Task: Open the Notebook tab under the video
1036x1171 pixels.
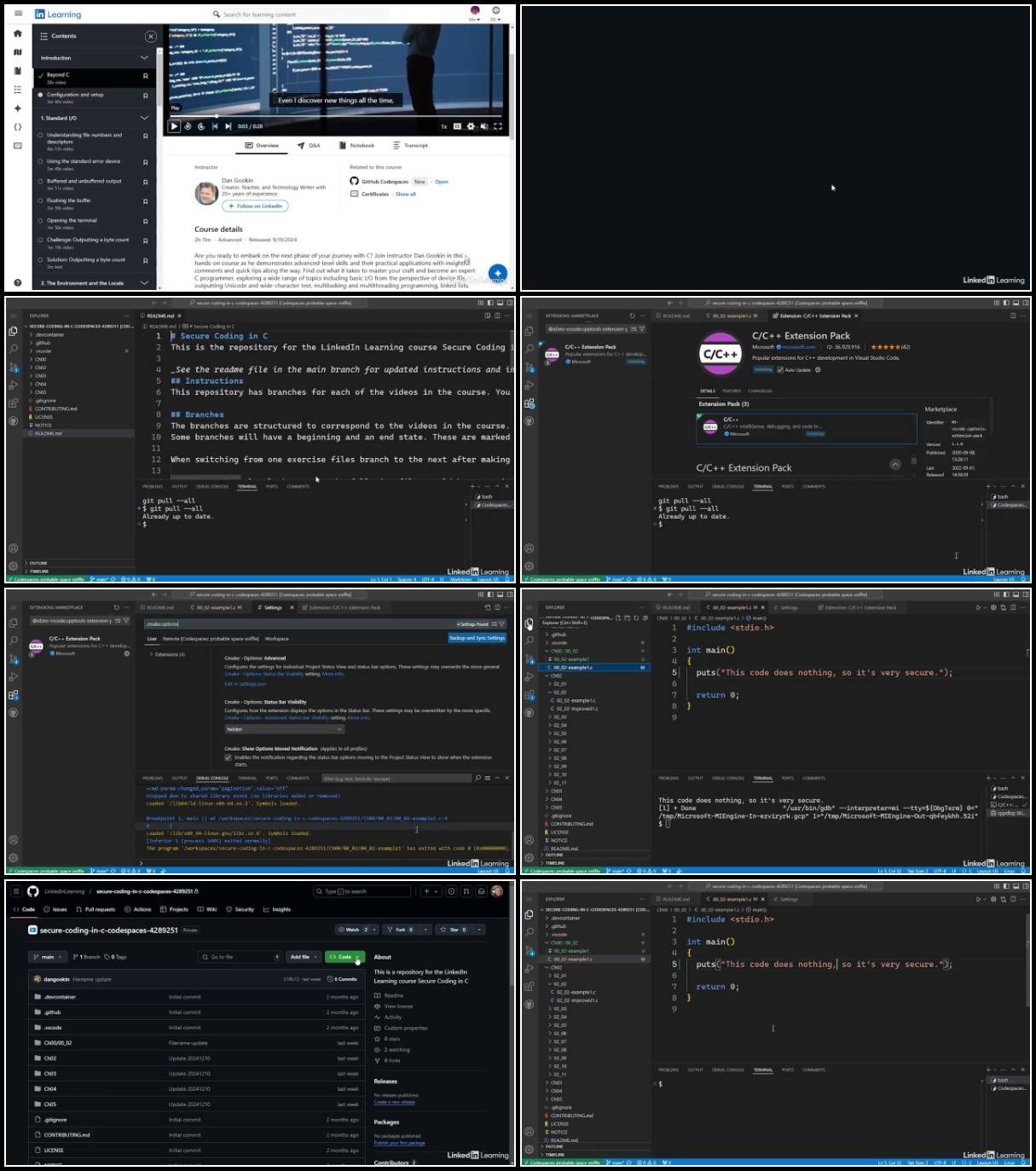Action: [356, 146]
